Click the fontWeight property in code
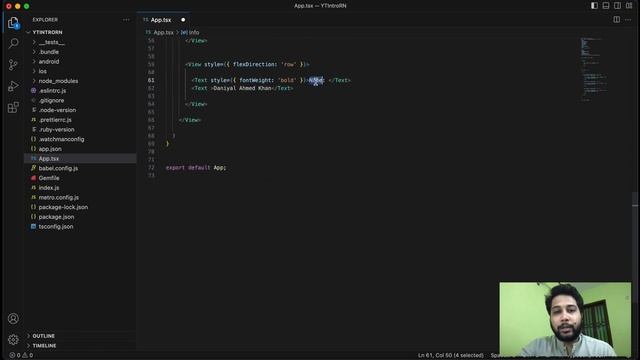This screenshot has width=640, height=360. (x=256, y=80)
